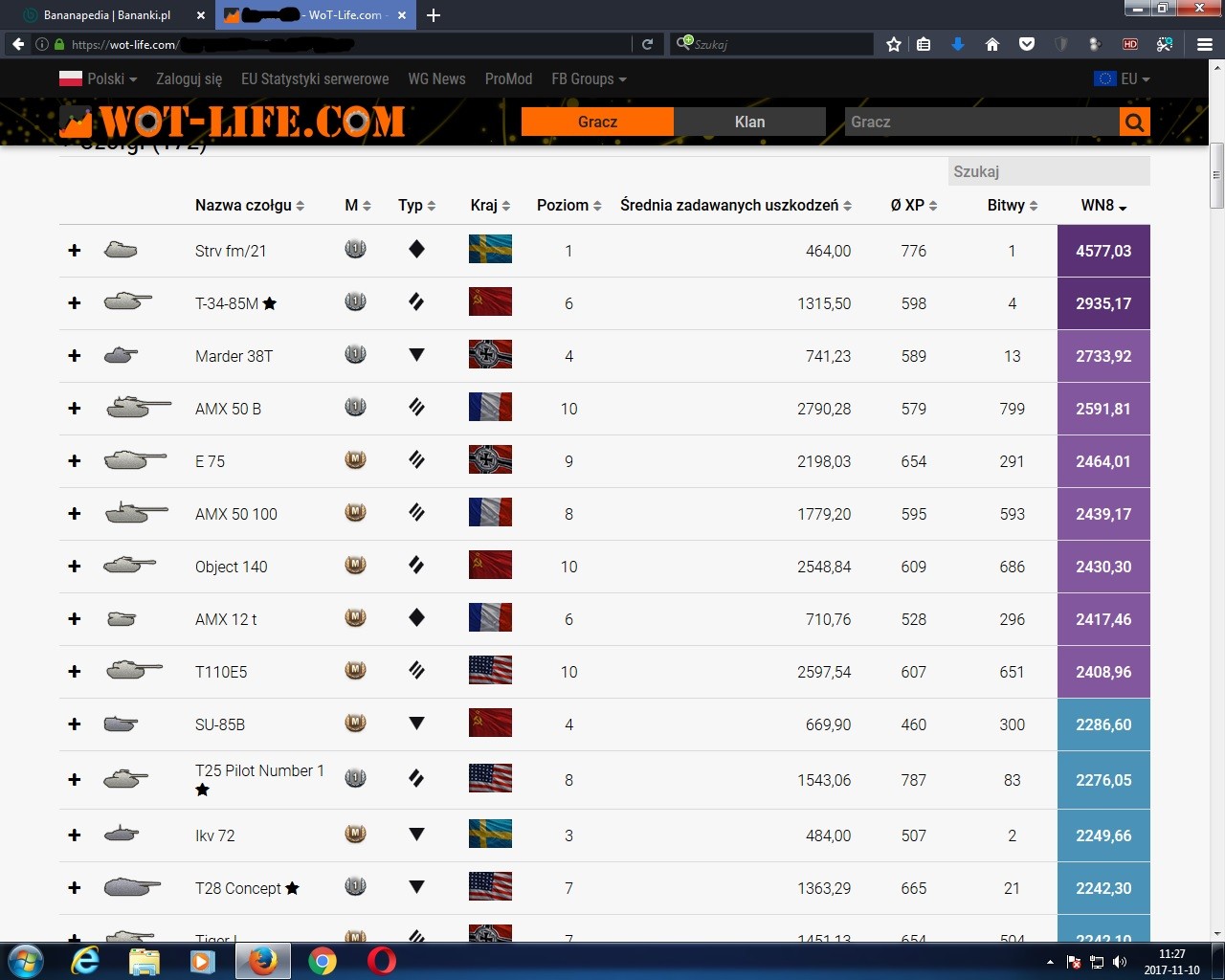The height and width of the screenshot is (980, 1225).
Task: Click the Swedish flag in Strv fm/21 row
Action: [x=490, y=249]
